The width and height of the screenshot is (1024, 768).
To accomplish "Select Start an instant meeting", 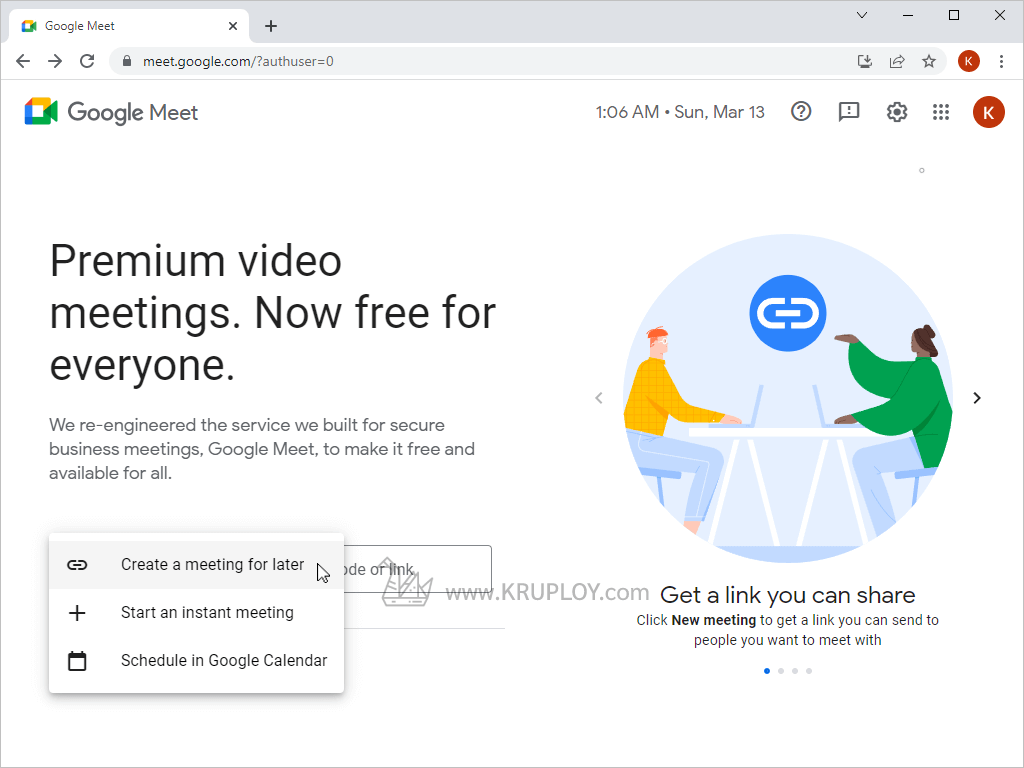I will [197, 613].
